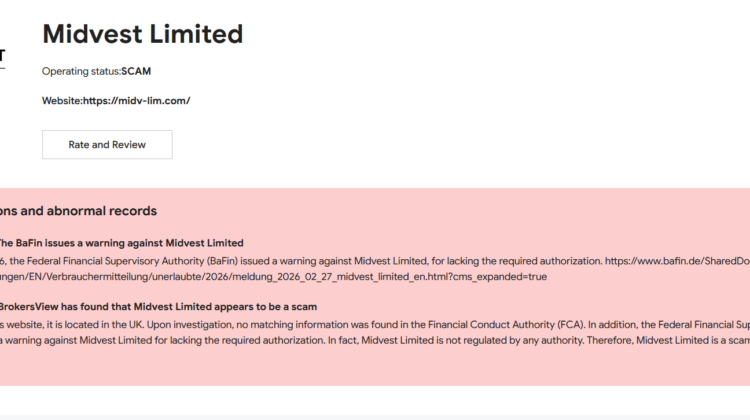750x420 pixels.
Task: Click the bold SCAM operating status text
Action: pyautogui.click(x=136, y=71)
